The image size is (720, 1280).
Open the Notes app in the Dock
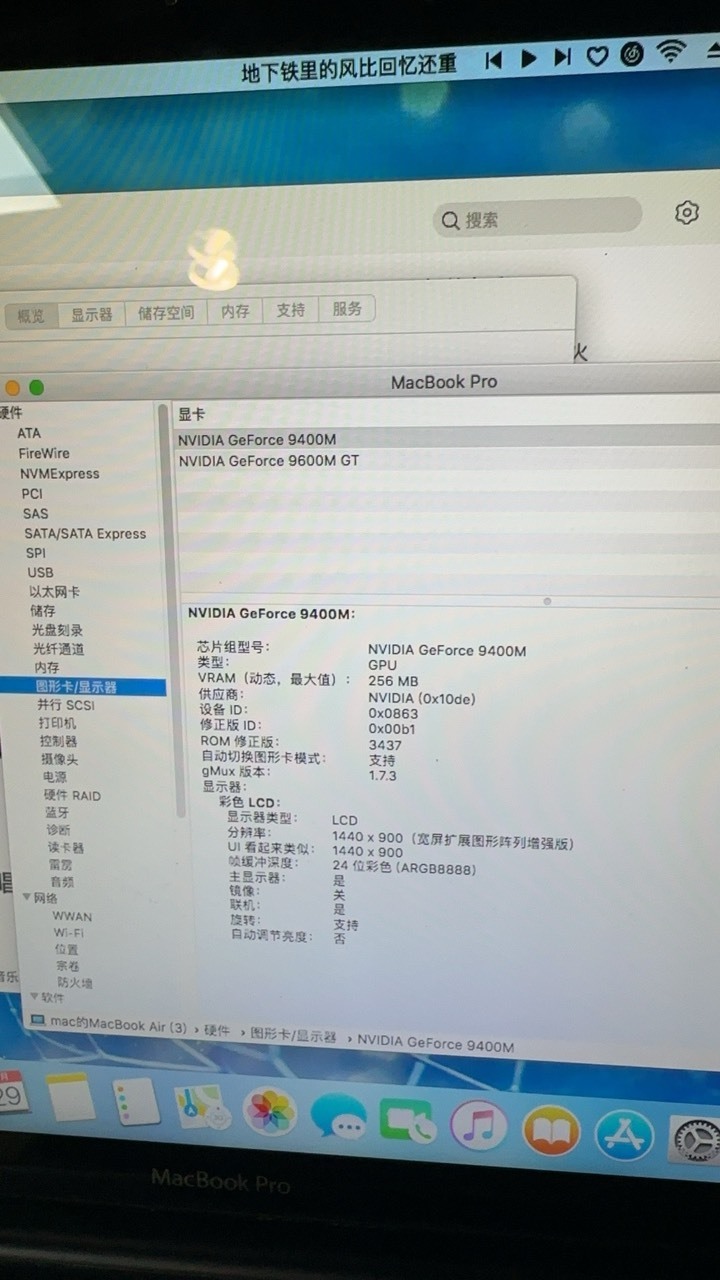click(70, 1097)
